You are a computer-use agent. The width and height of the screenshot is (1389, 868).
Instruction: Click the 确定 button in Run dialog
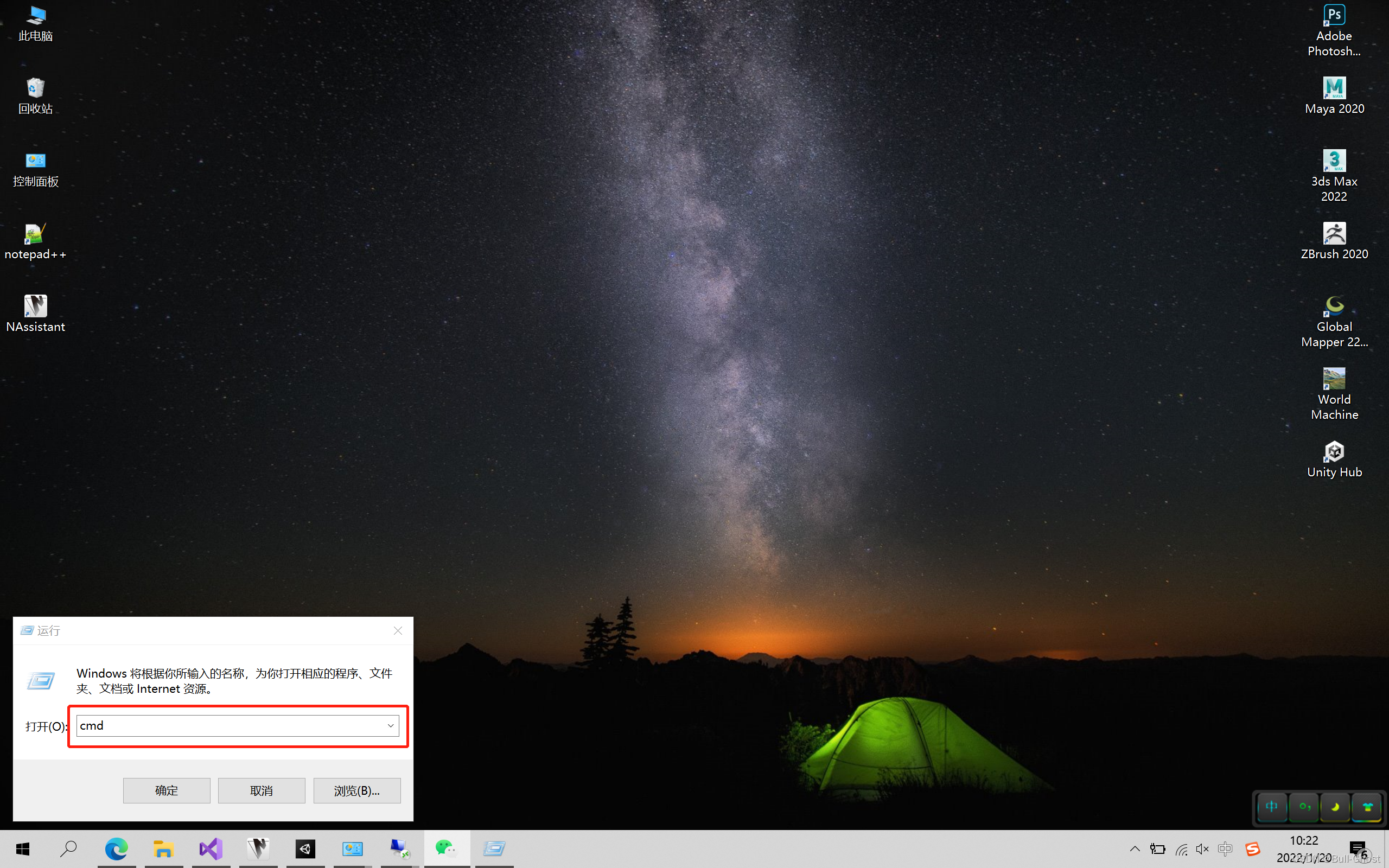167,790
